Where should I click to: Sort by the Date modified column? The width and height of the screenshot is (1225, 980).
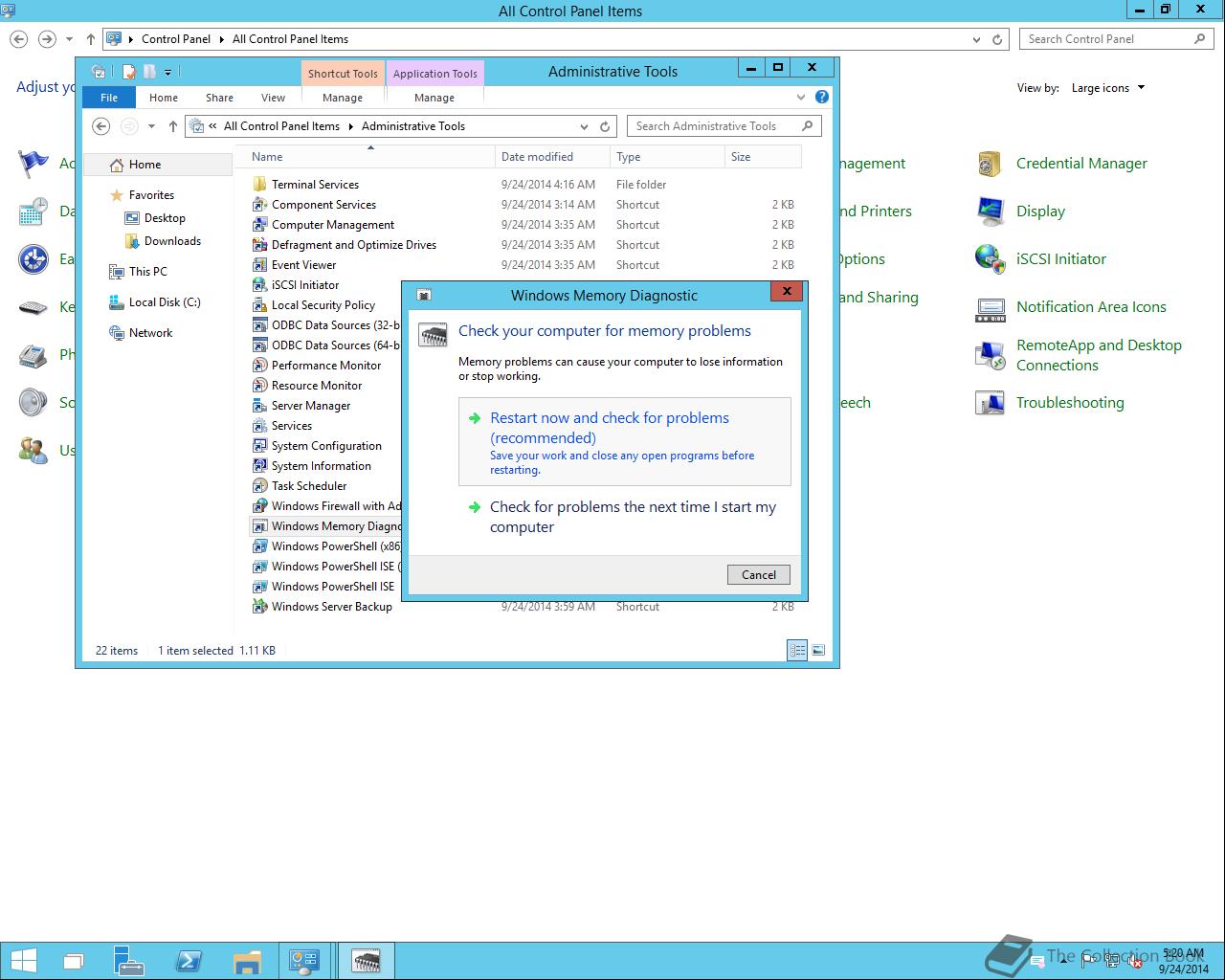coord(552,157)
